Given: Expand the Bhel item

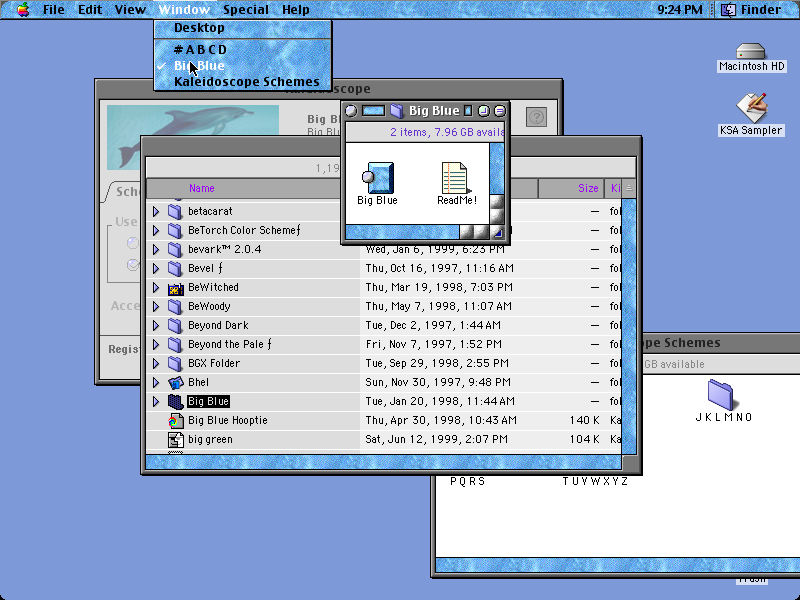Looking at the screenshot, I should [x=156, y=383].
